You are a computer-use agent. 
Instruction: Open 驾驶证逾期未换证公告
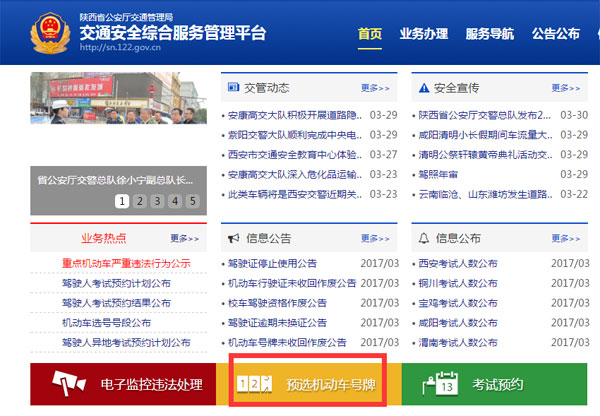click(x=277, y=323)
